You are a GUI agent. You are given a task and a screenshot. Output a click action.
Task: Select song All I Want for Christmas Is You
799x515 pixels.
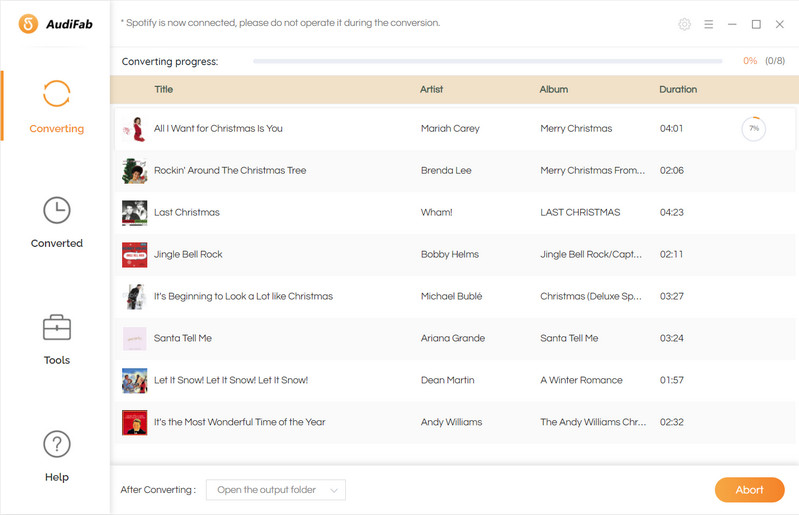[218, 128]
